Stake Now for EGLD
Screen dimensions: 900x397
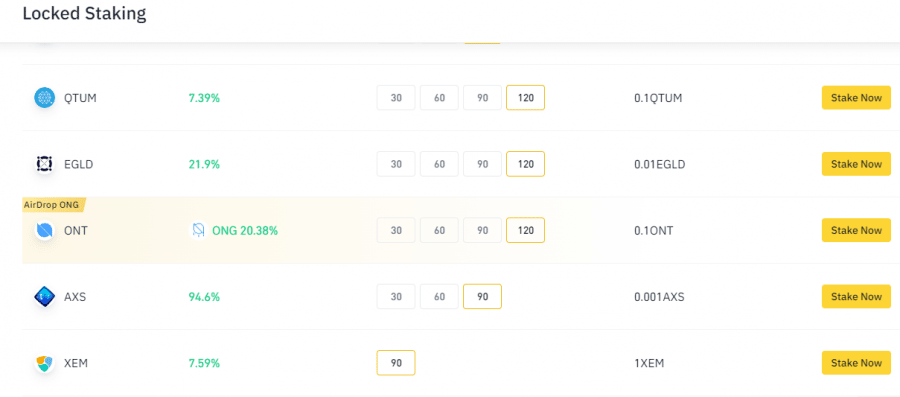(856, 164)
